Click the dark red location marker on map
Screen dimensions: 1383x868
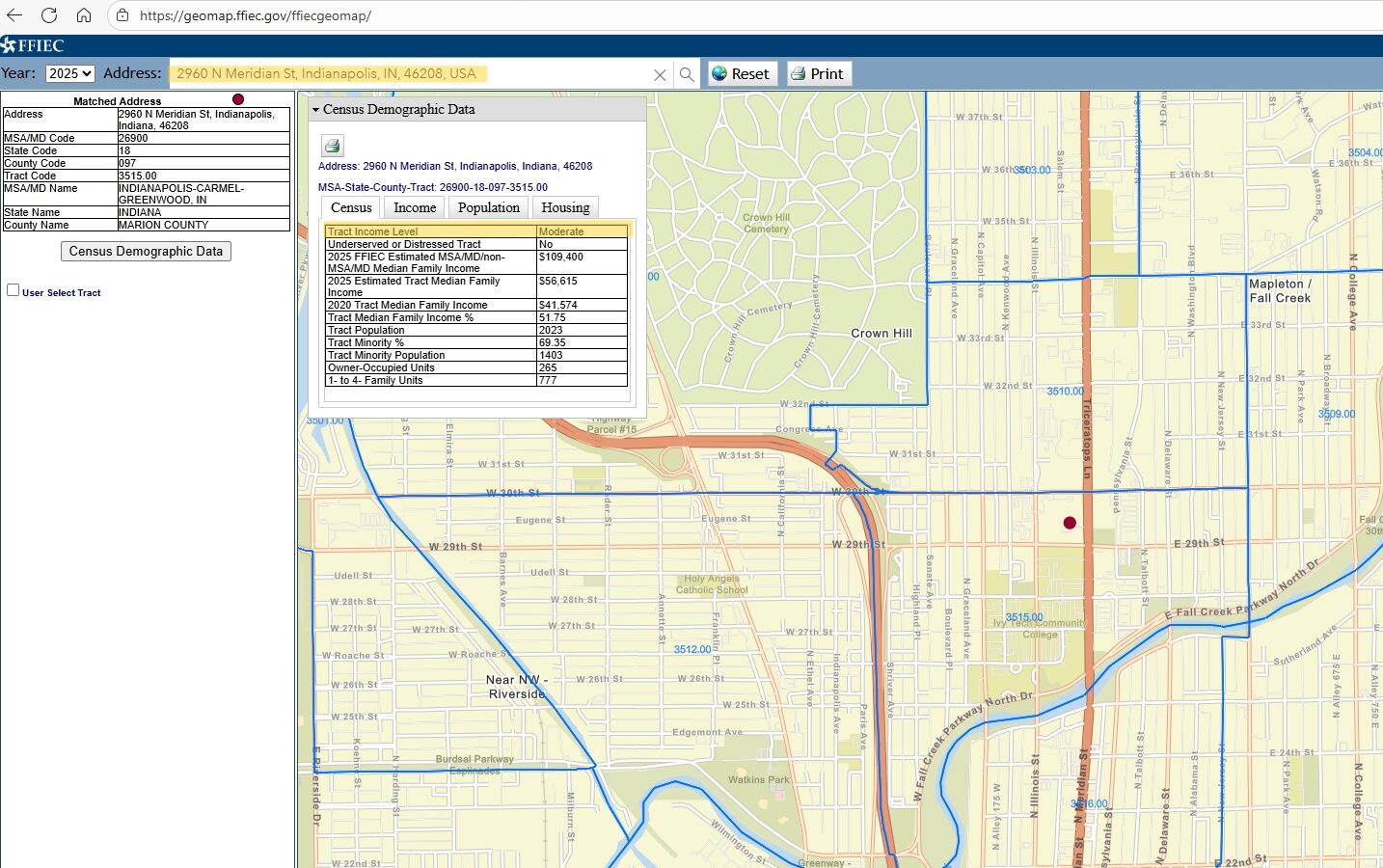point(1069,523)
